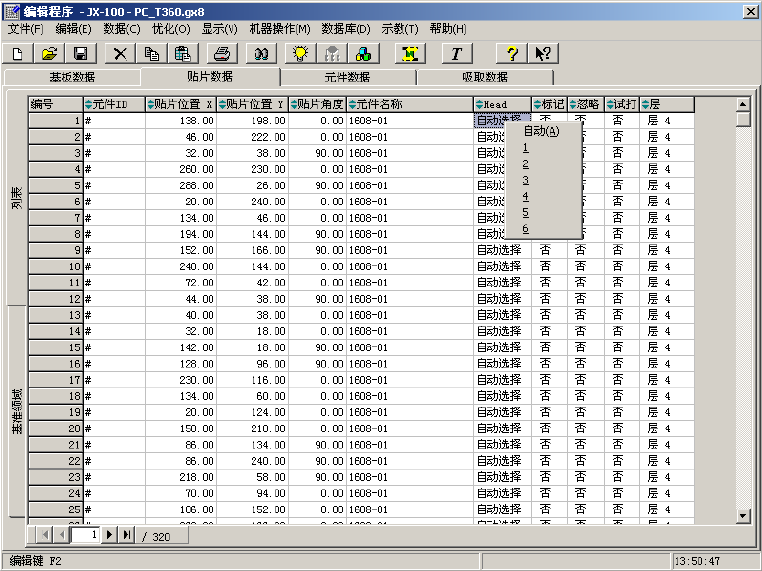Switch to the 元件数据 tab
762x571 pixels.
347,77
